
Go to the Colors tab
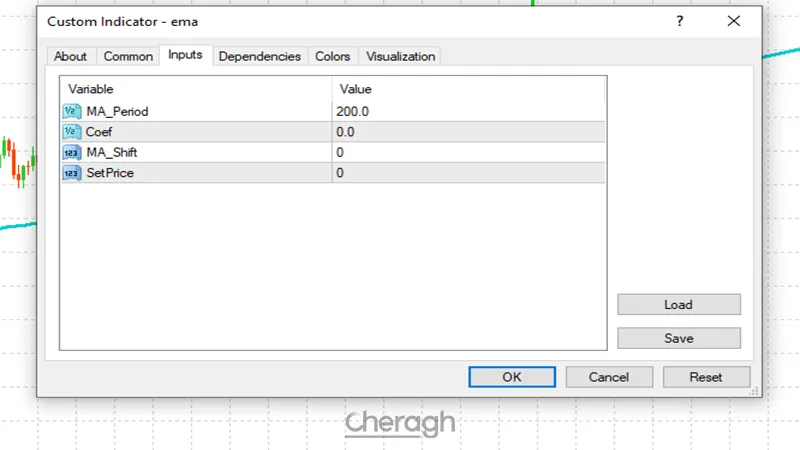(x=332, y=57)
